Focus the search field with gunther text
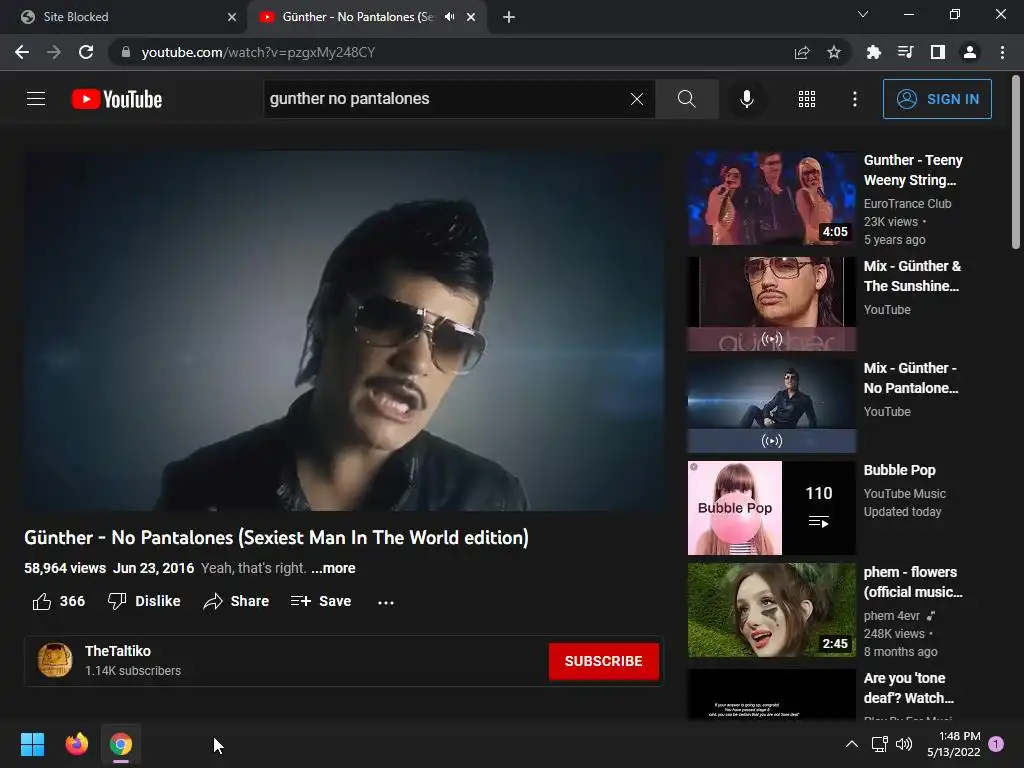The height and width of the screenshot is (768, 1024). [x=444, y=99]
